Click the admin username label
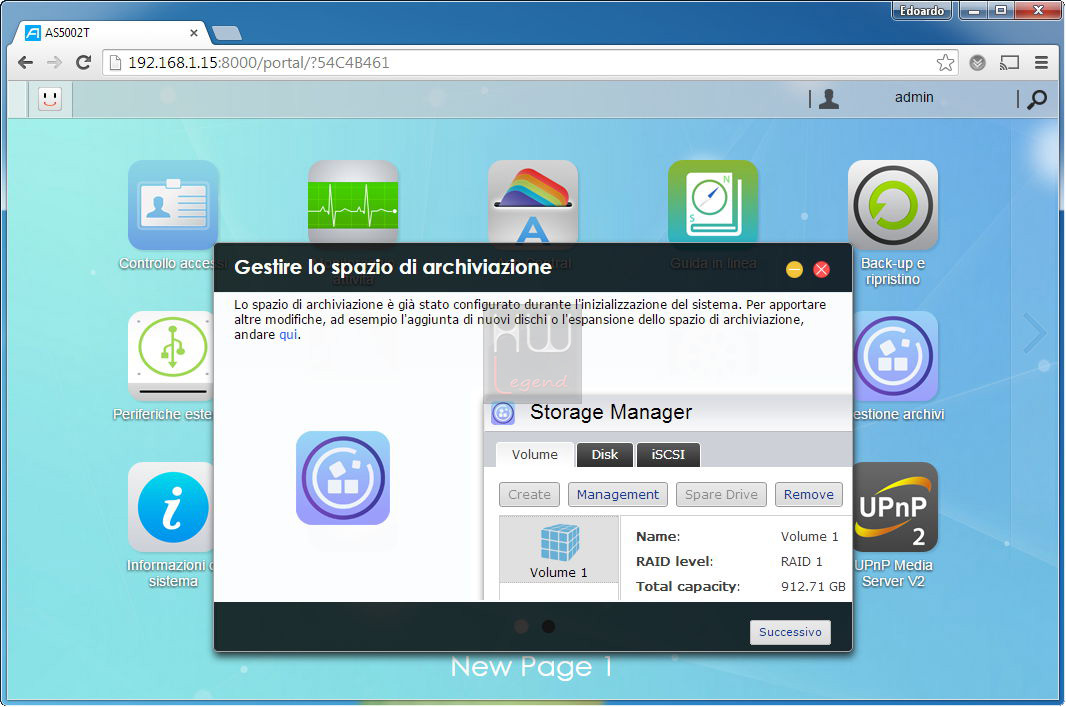 point(914,98)
